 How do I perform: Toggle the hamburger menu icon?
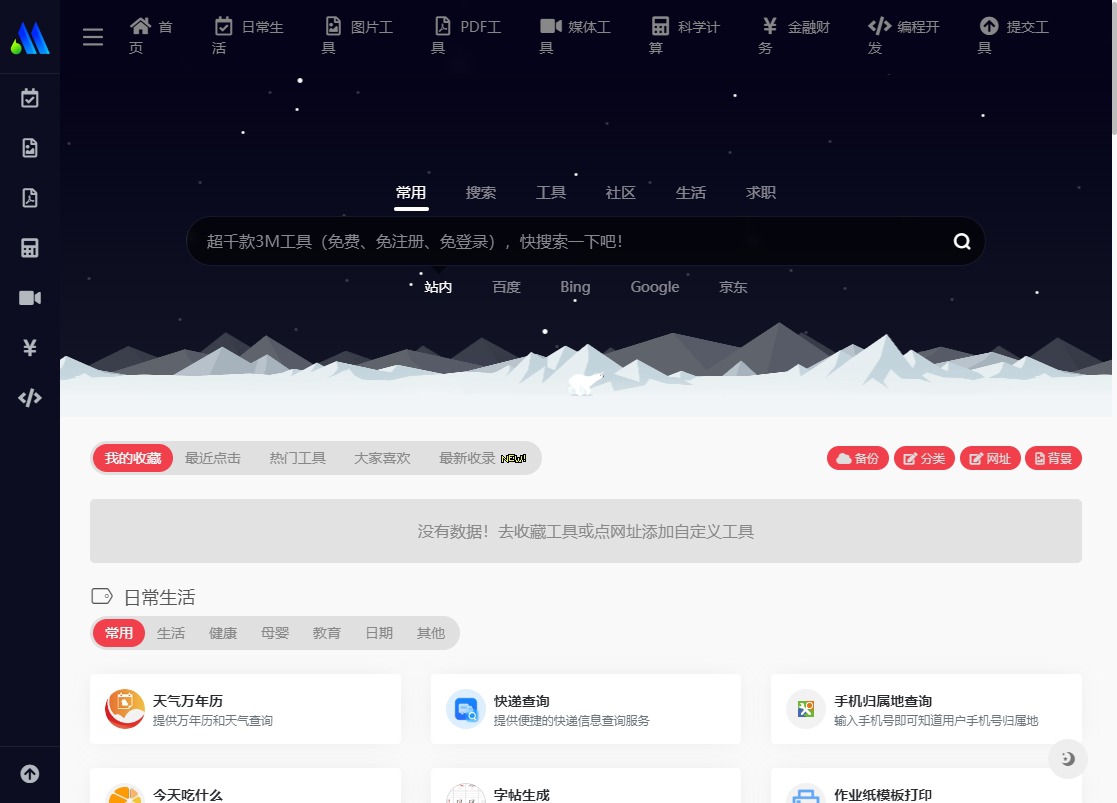[93, 36]
